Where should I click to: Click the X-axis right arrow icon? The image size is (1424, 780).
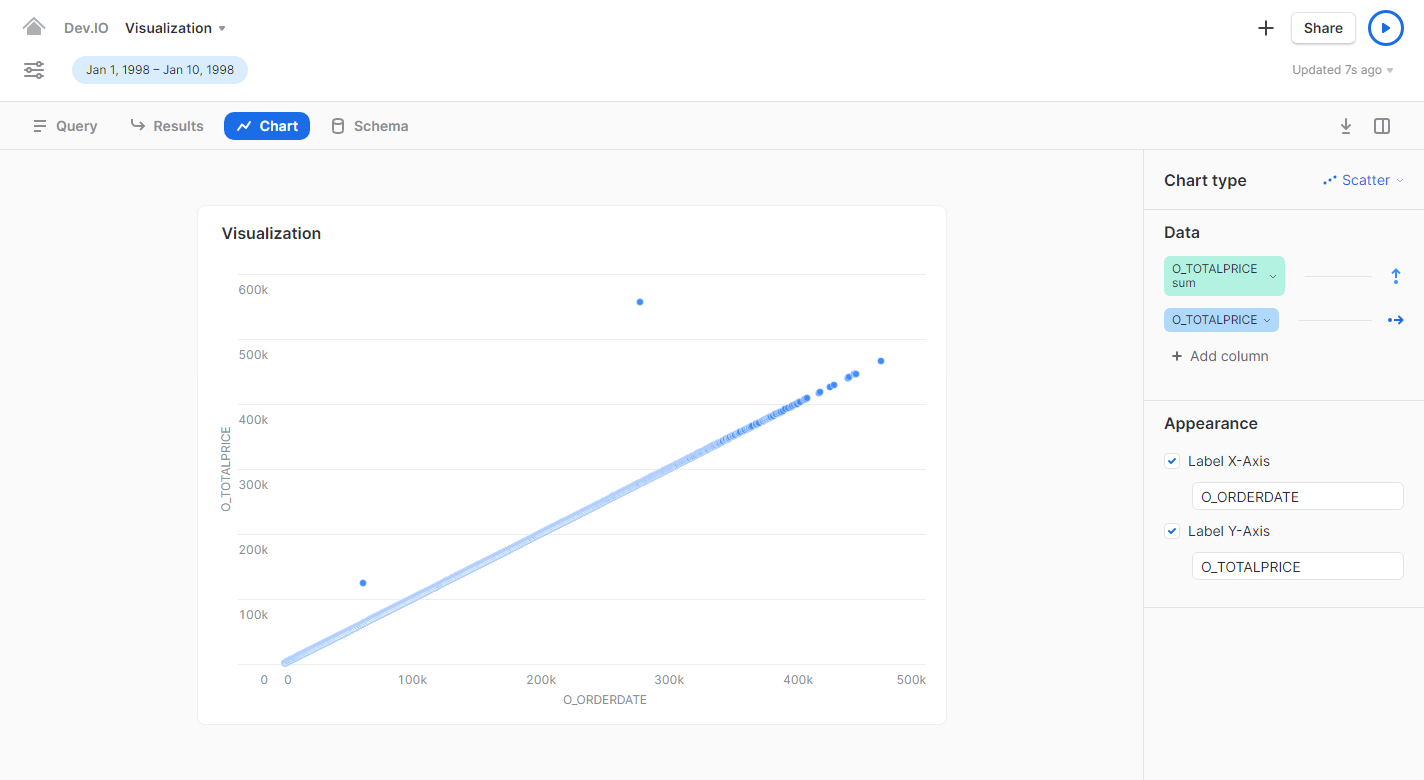(x=1396, y=320)
